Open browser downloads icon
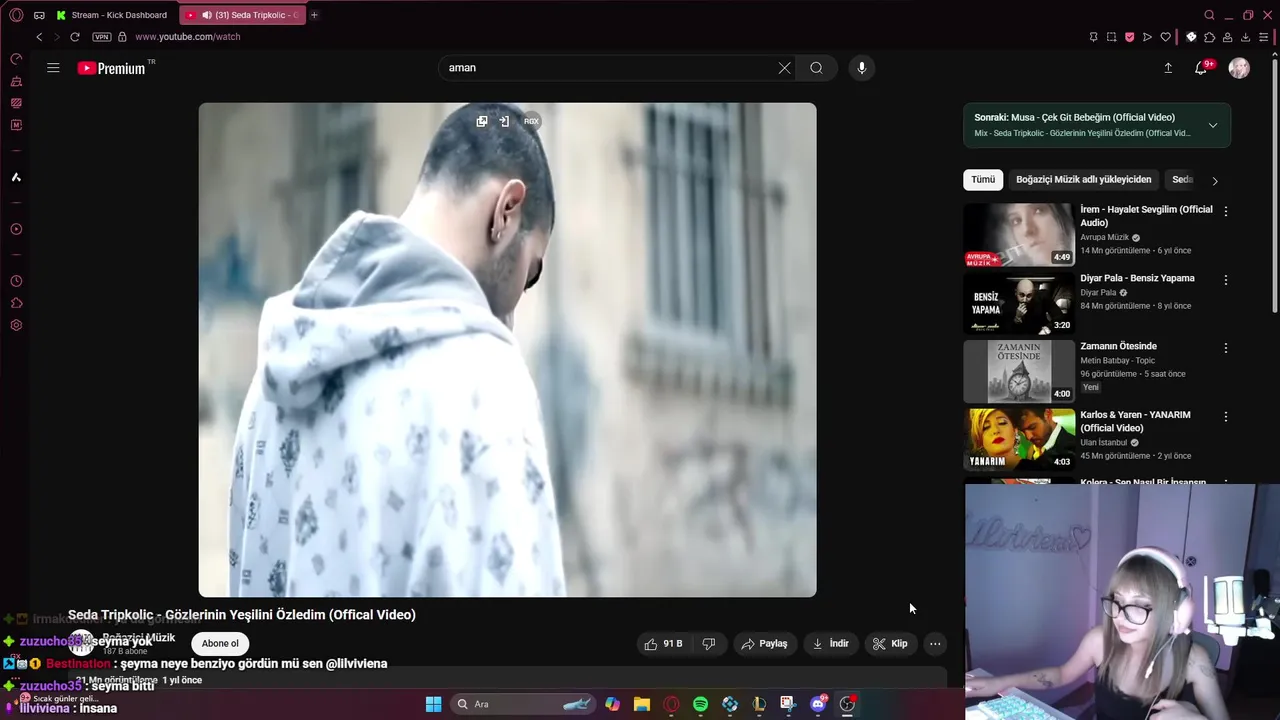 1245,37
